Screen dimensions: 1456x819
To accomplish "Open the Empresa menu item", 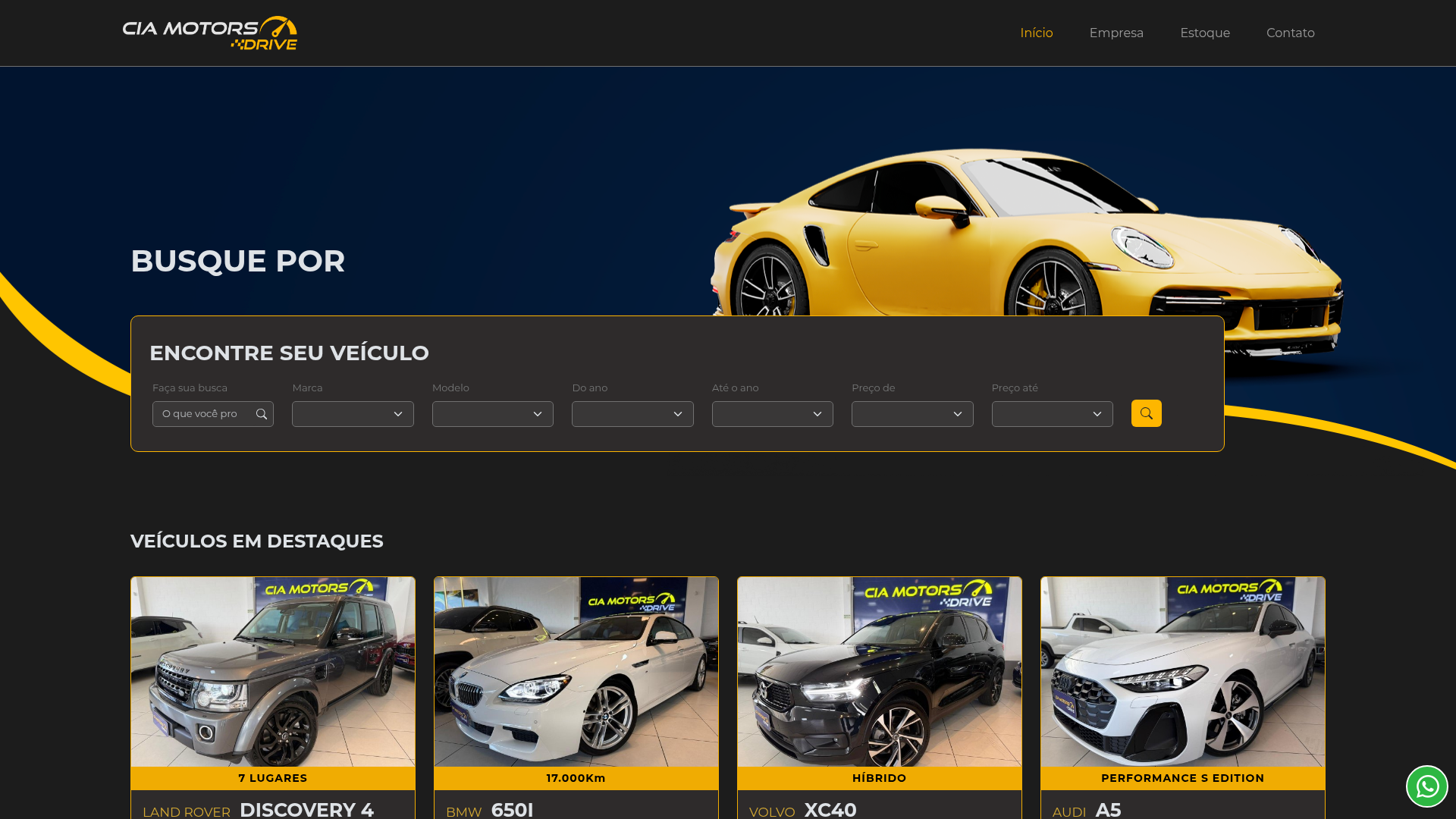I will [1116, 33].
